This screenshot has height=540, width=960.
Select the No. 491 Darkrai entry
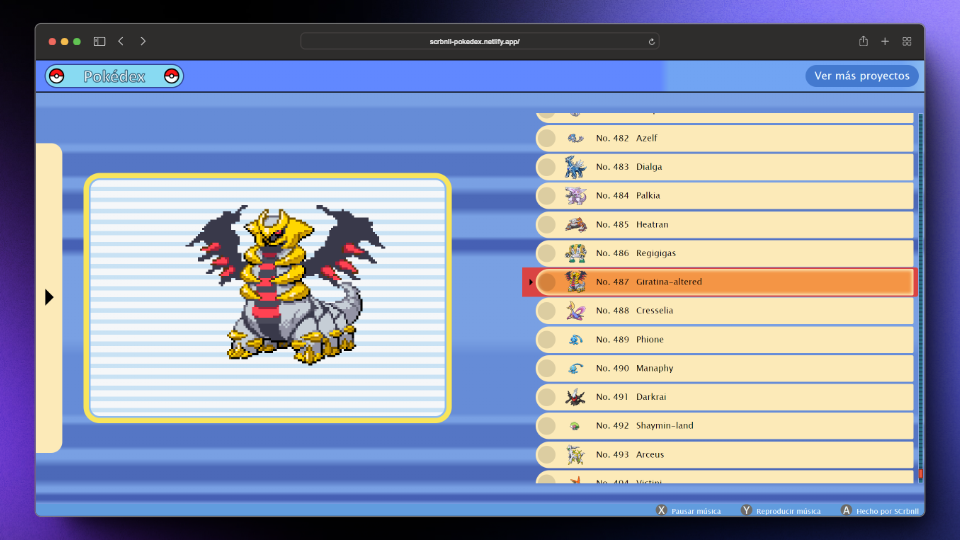725,397
